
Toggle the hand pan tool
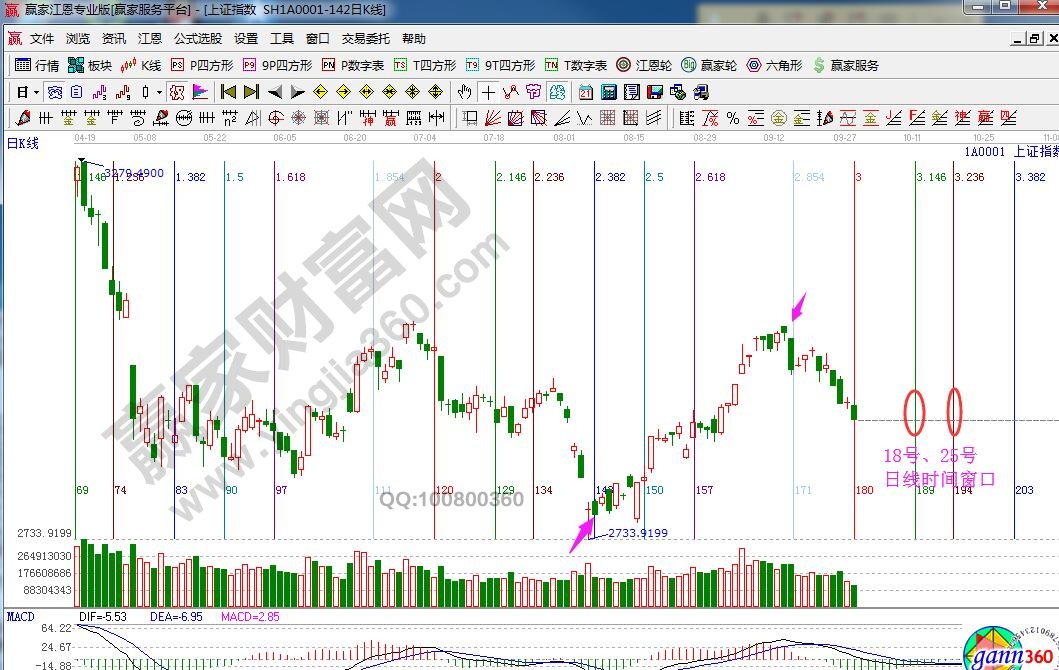(465, 92)
